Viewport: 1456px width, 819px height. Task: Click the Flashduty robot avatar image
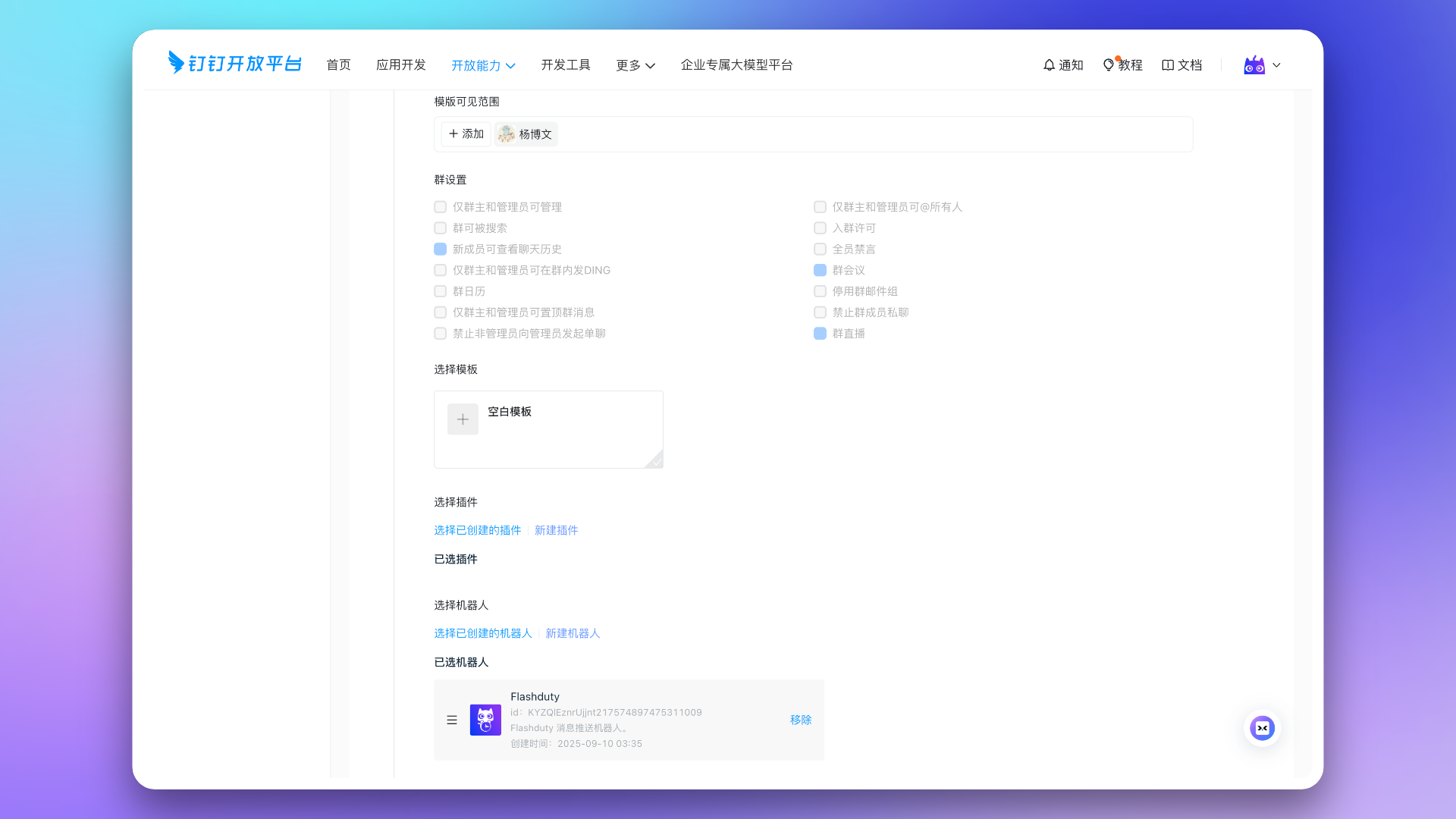485,720
